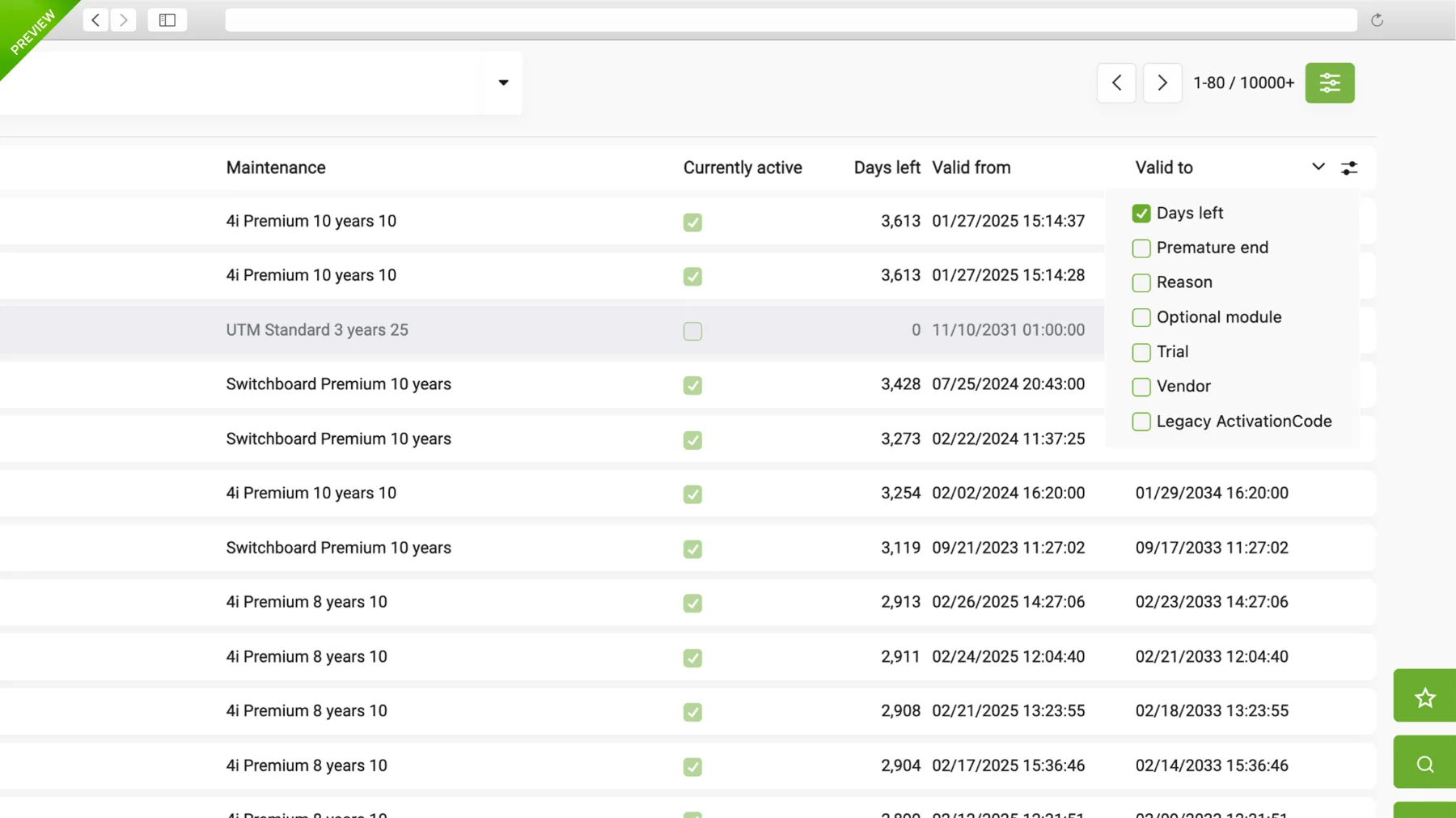This screenshot has height=818, width=1456.
Task: Toggle the browser sidebar panel icon
Action: [x=167, y=20]
